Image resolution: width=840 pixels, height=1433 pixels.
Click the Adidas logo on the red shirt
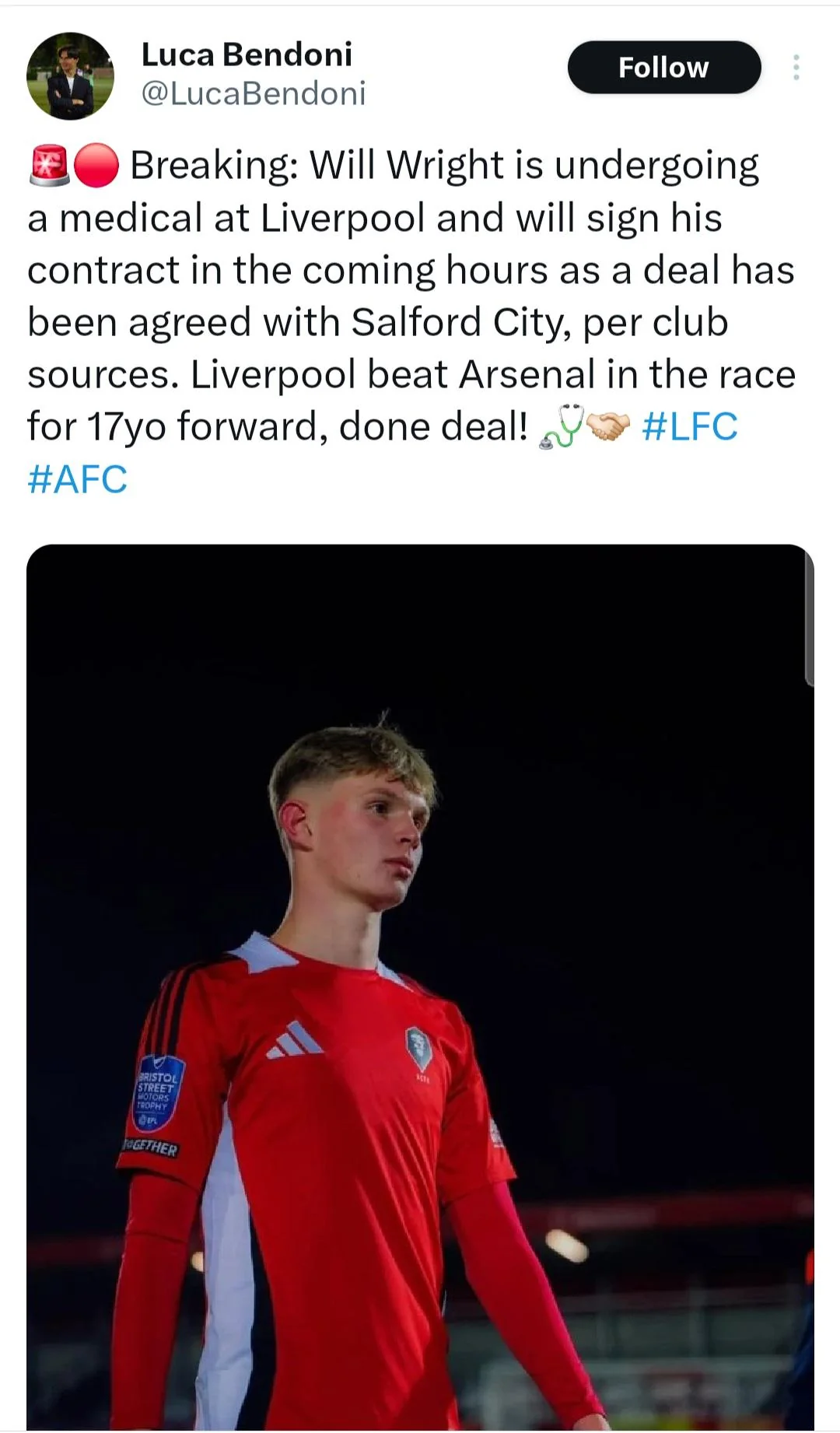pyautogui.click(x=295, y=1039)
